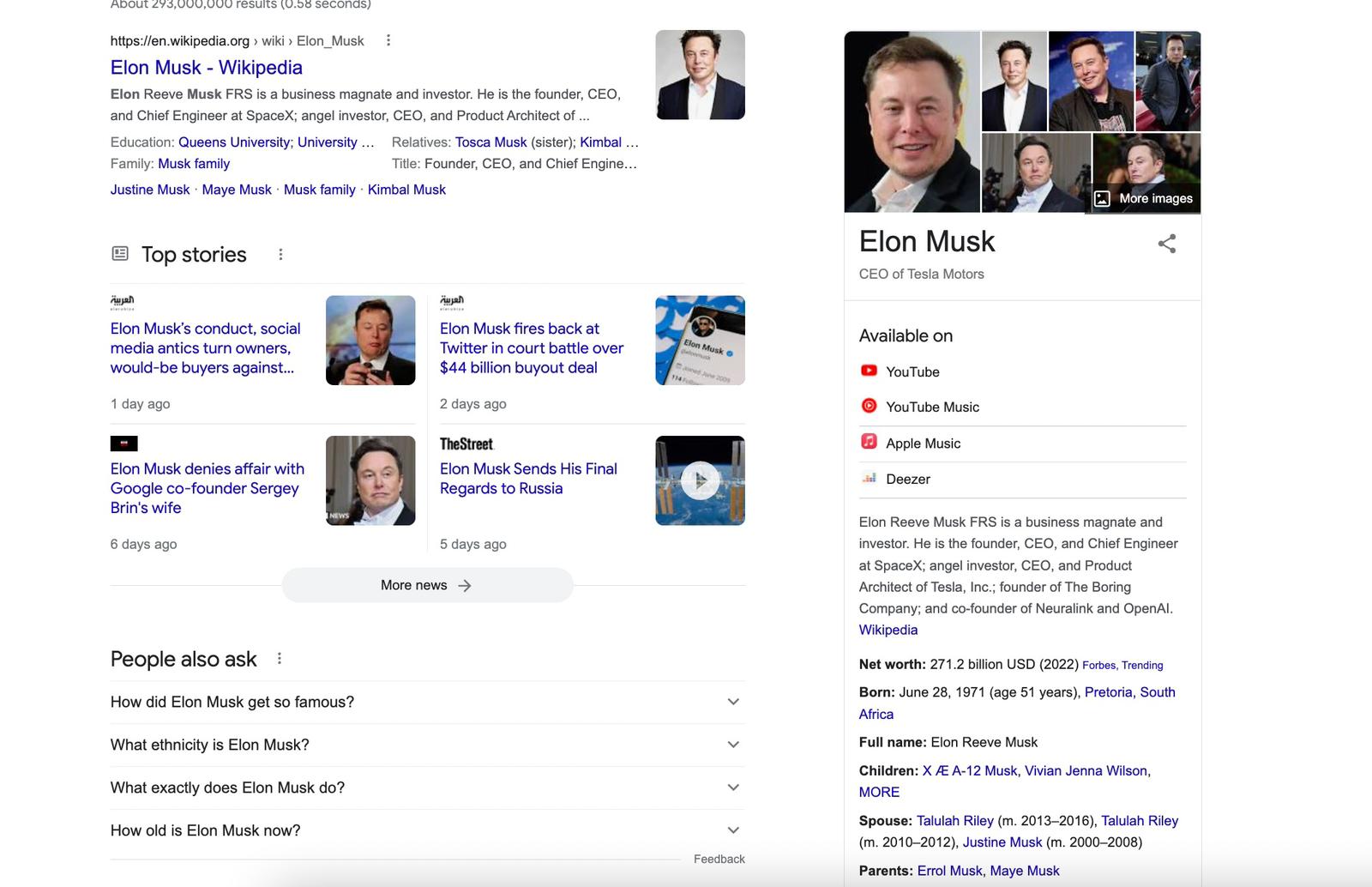Open the Top stories three-dot menu
This screenshot has width=1372, height=887.
(x=280, y=255)
